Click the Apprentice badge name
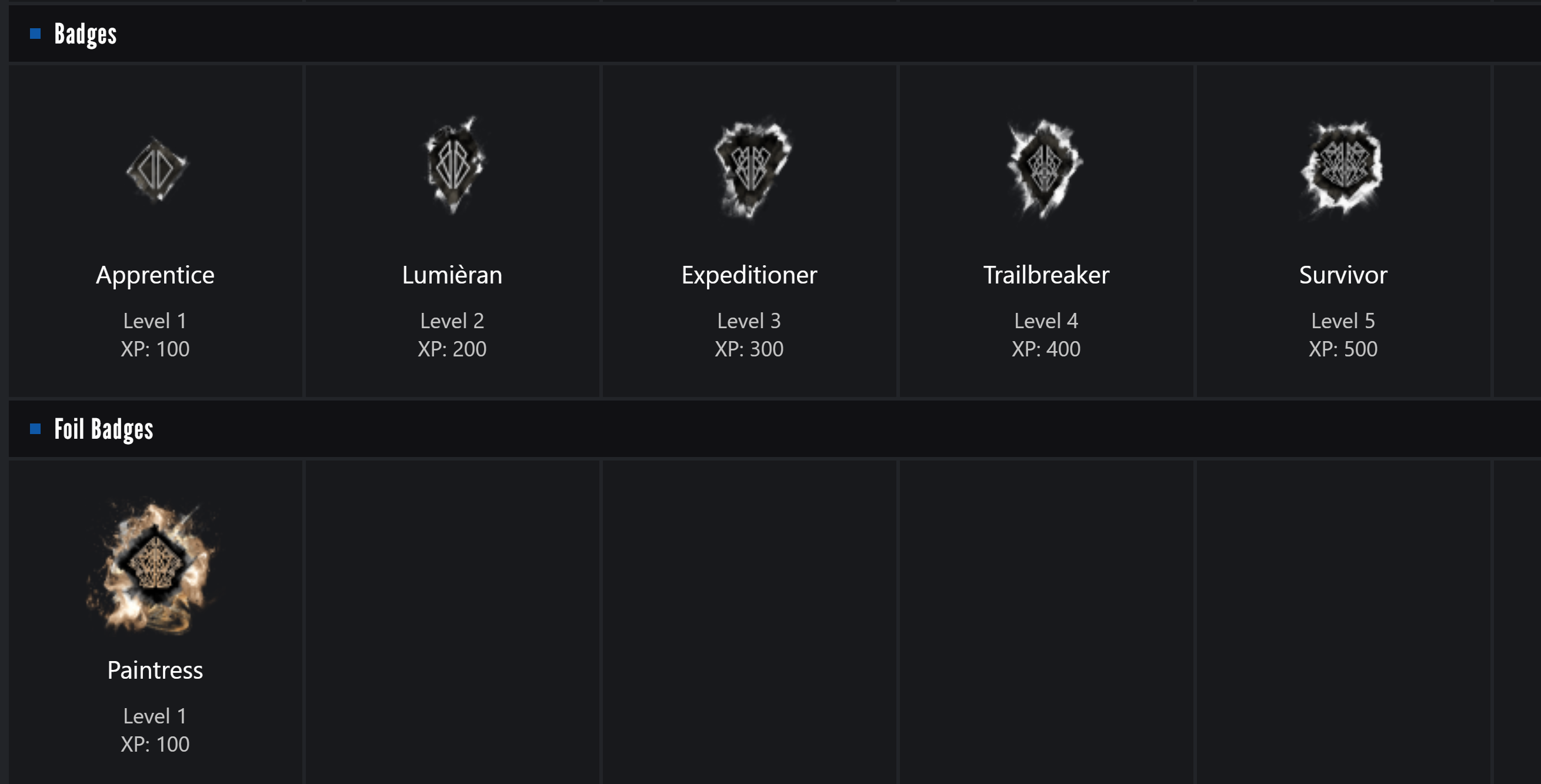The image size is (1541, 784). pyautogui.click(x=155, y=275)
